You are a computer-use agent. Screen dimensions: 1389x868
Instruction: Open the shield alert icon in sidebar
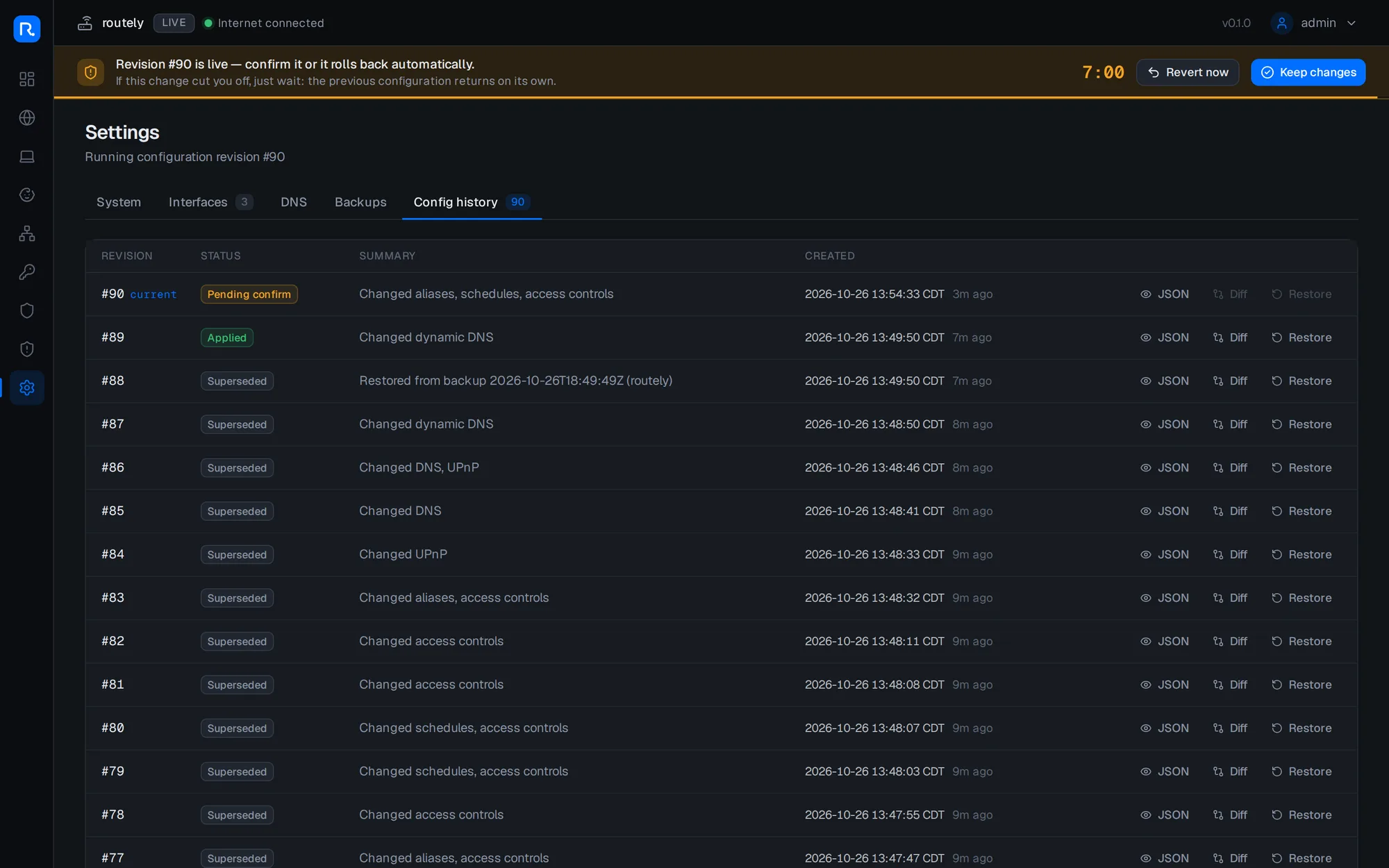click(x=26, y=349)
